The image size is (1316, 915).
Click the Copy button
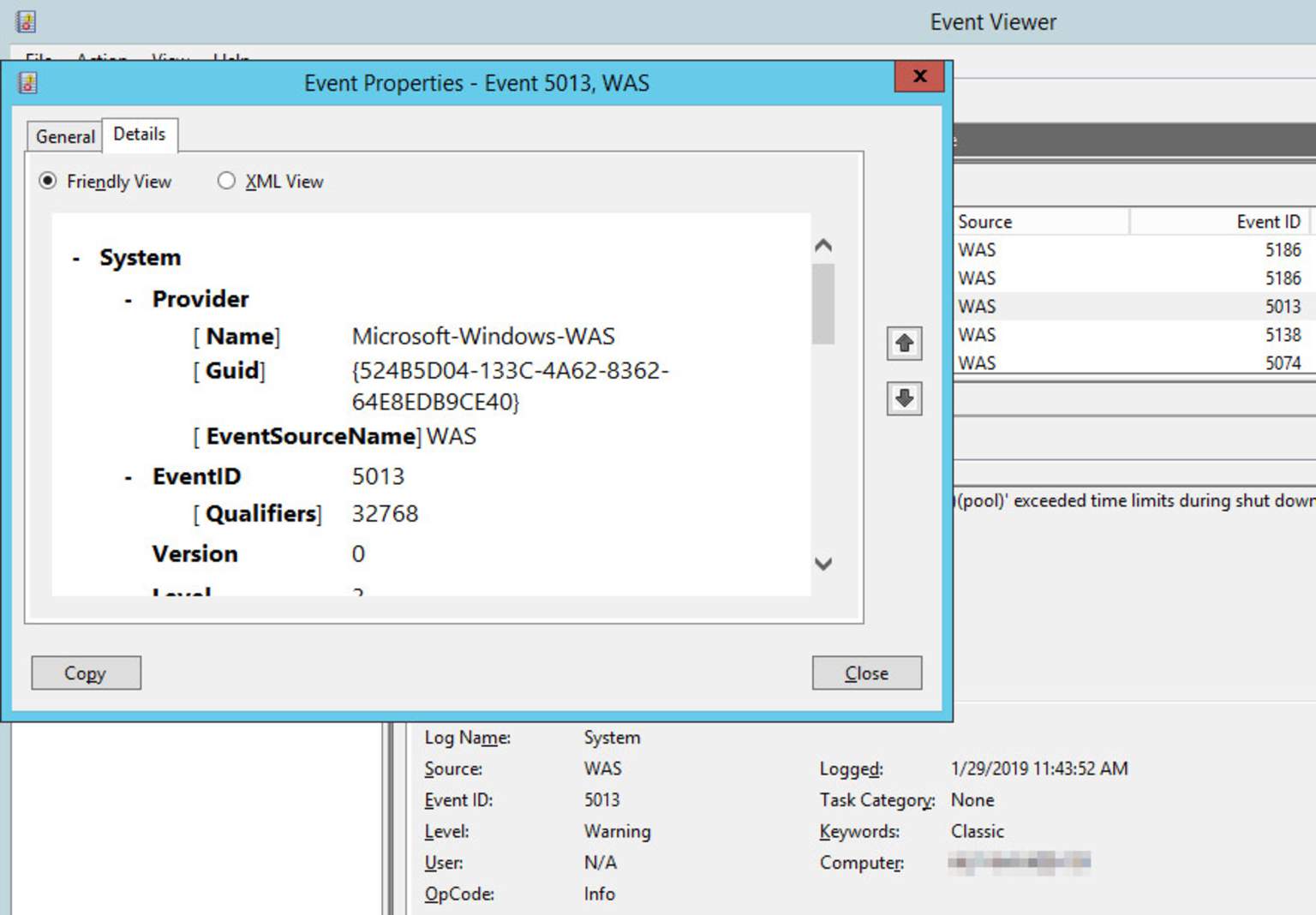[86, 673]
